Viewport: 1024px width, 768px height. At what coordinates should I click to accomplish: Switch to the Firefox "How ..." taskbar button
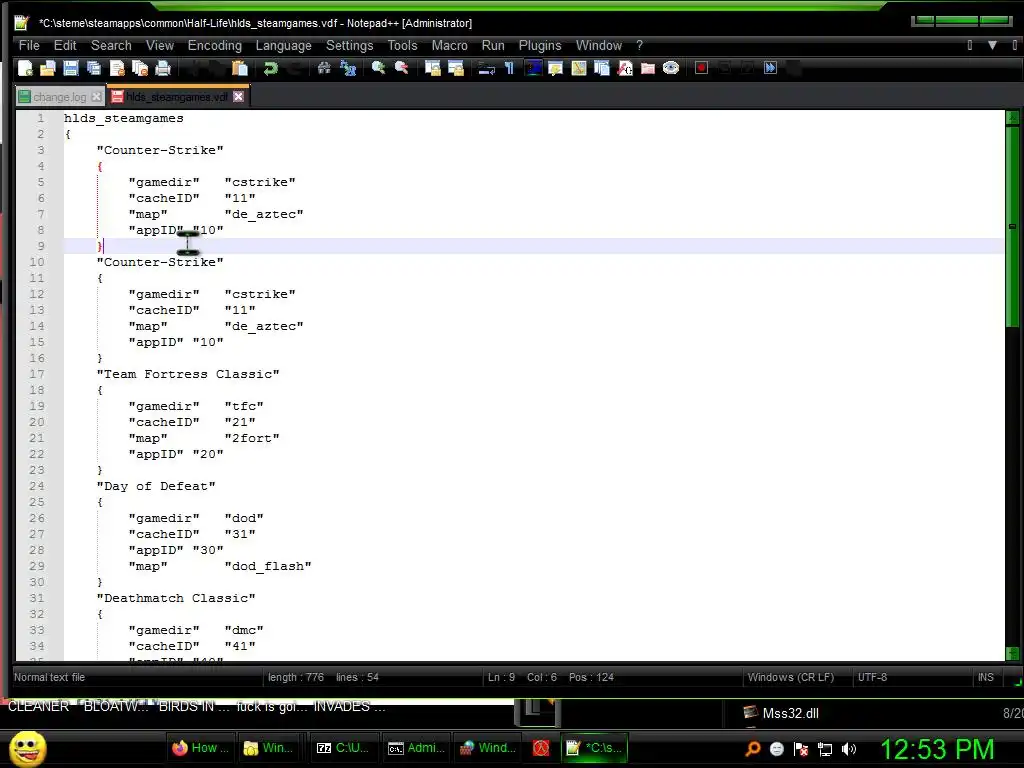coord(200,748)
